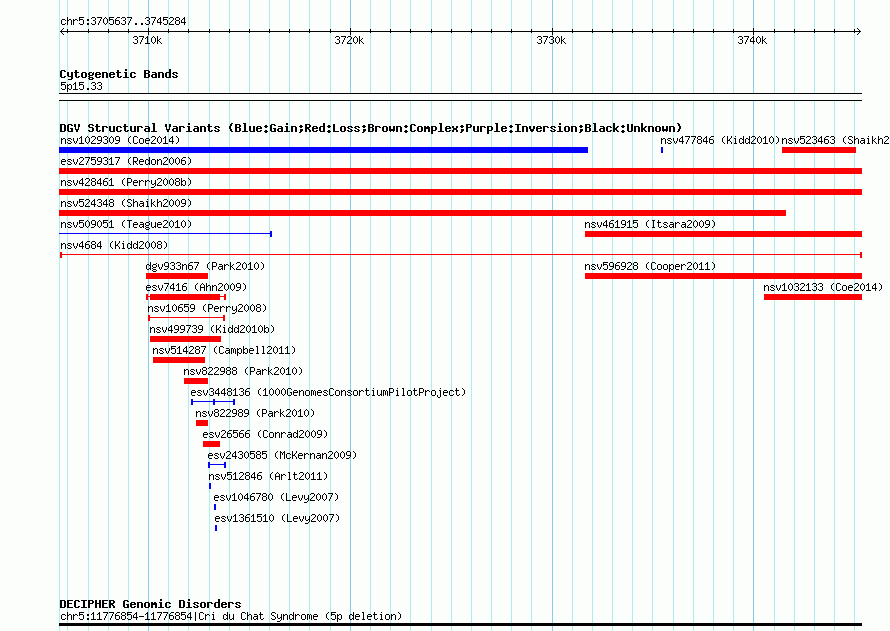Click the red esv26566 bar
This screenshot has width=890, height=631.
[x=211, y=444]
